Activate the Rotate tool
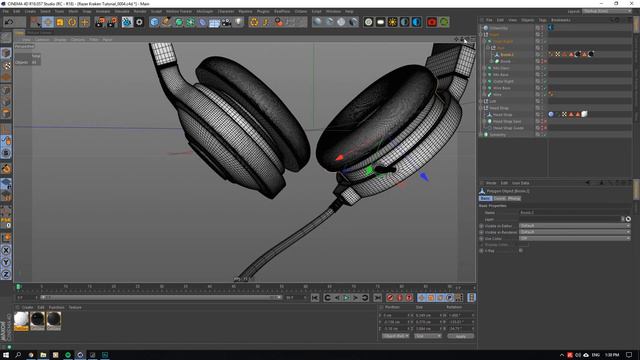 pyautogui.click(x=72, y=22)
